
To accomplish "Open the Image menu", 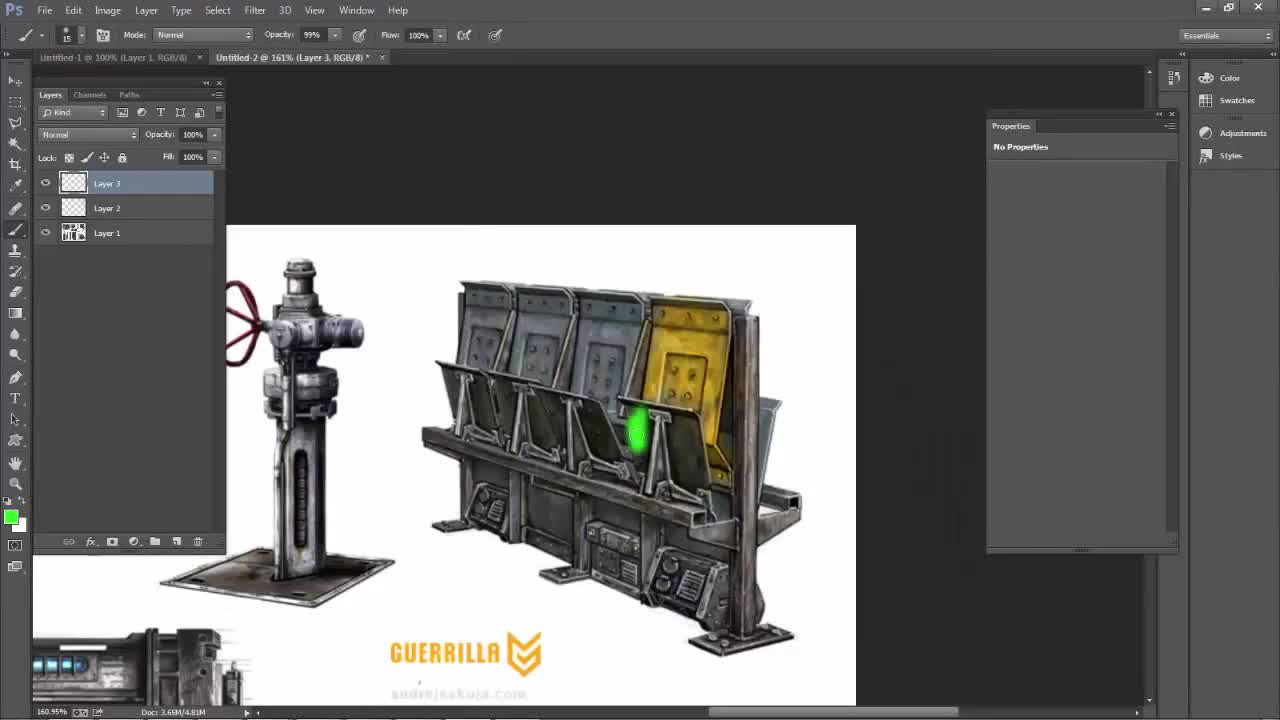I will click(107, 10).
